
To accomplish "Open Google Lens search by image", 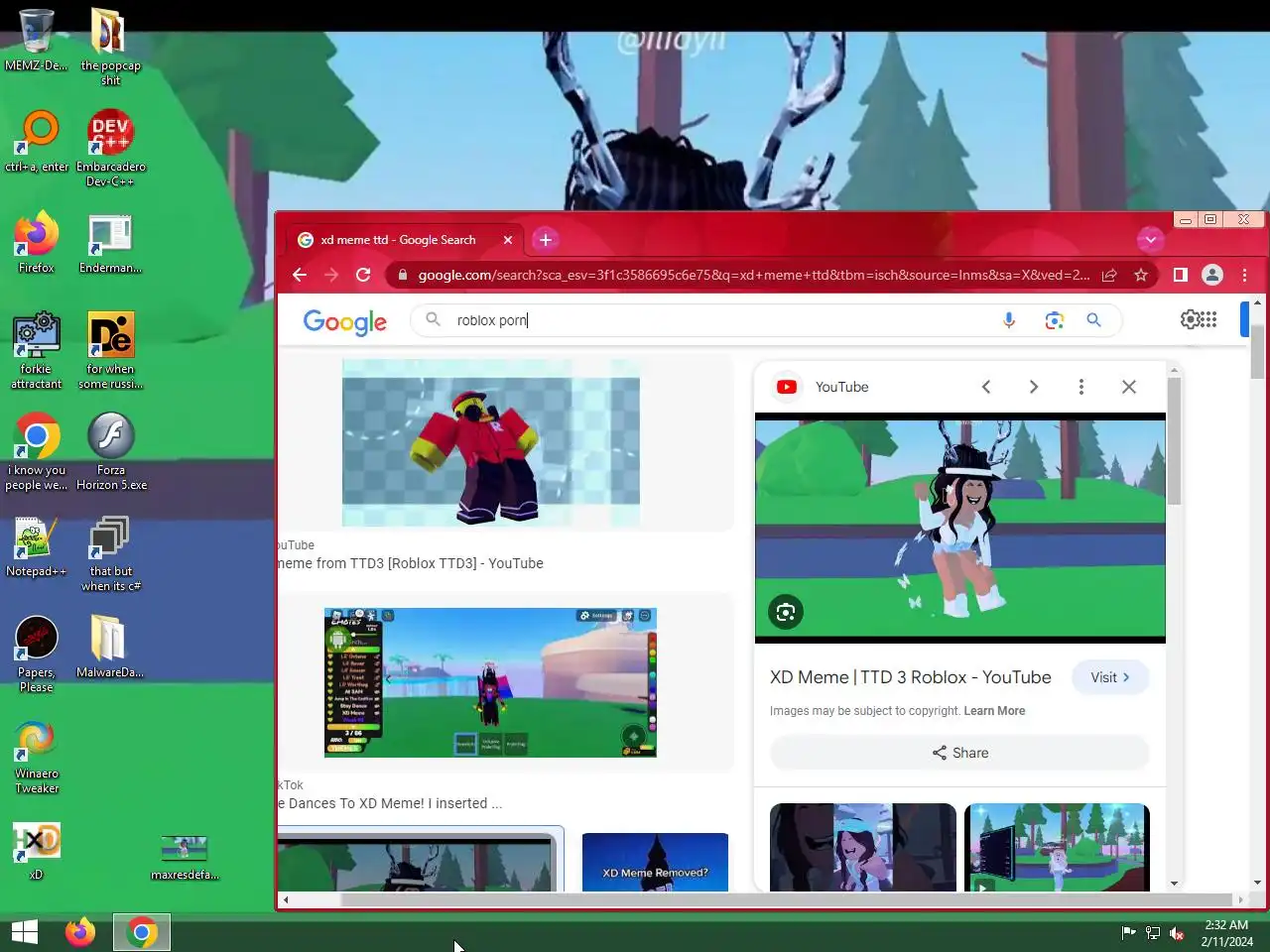I will tap(1054, 320).
